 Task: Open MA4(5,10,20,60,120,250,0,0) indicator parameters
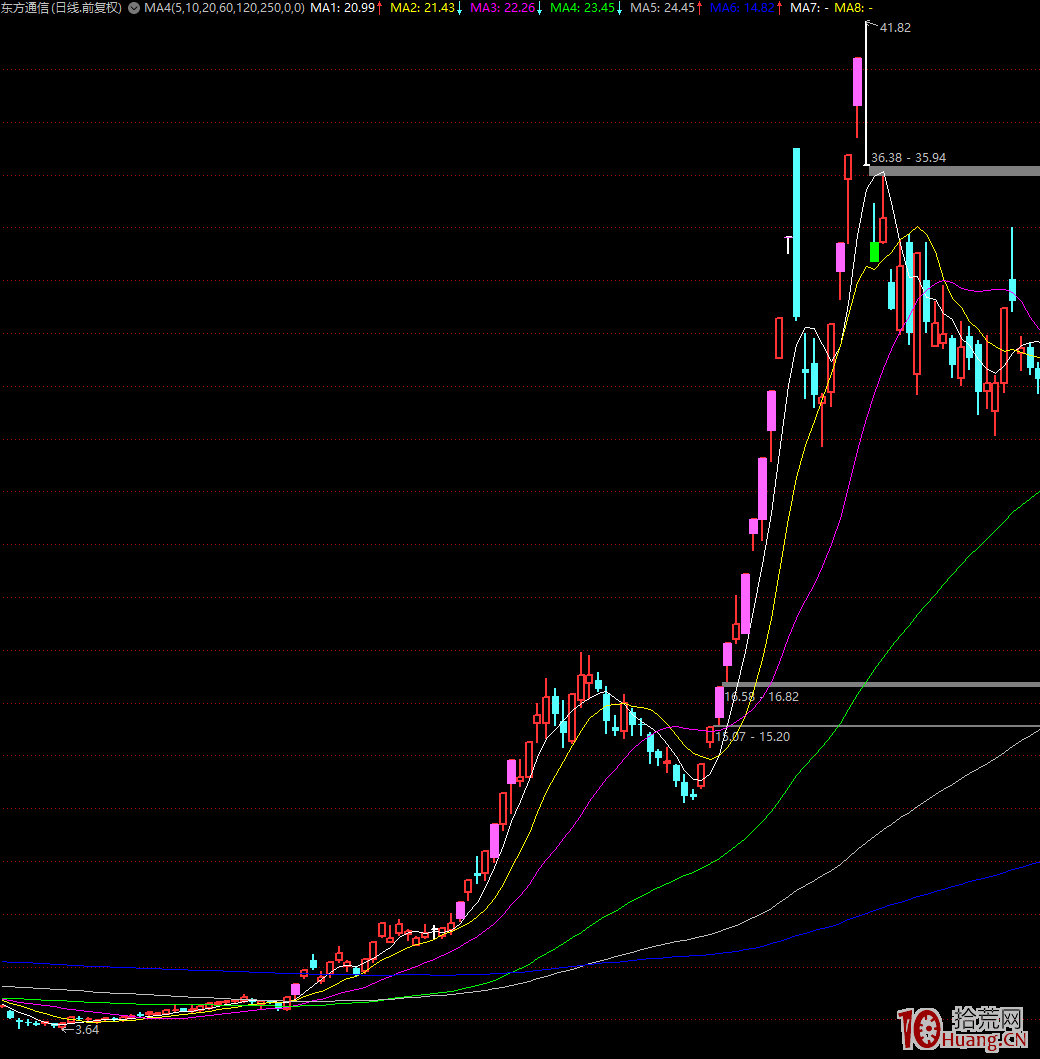tap(224, 8)
